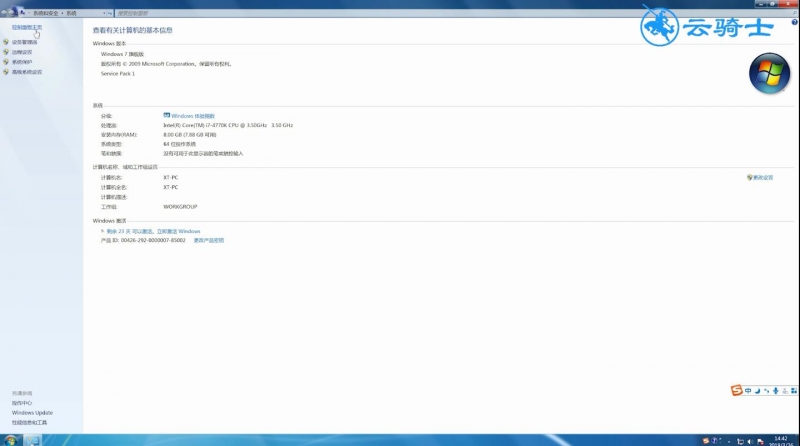
Task: Click Control Panel taskbar button
Action: point(32,440)
